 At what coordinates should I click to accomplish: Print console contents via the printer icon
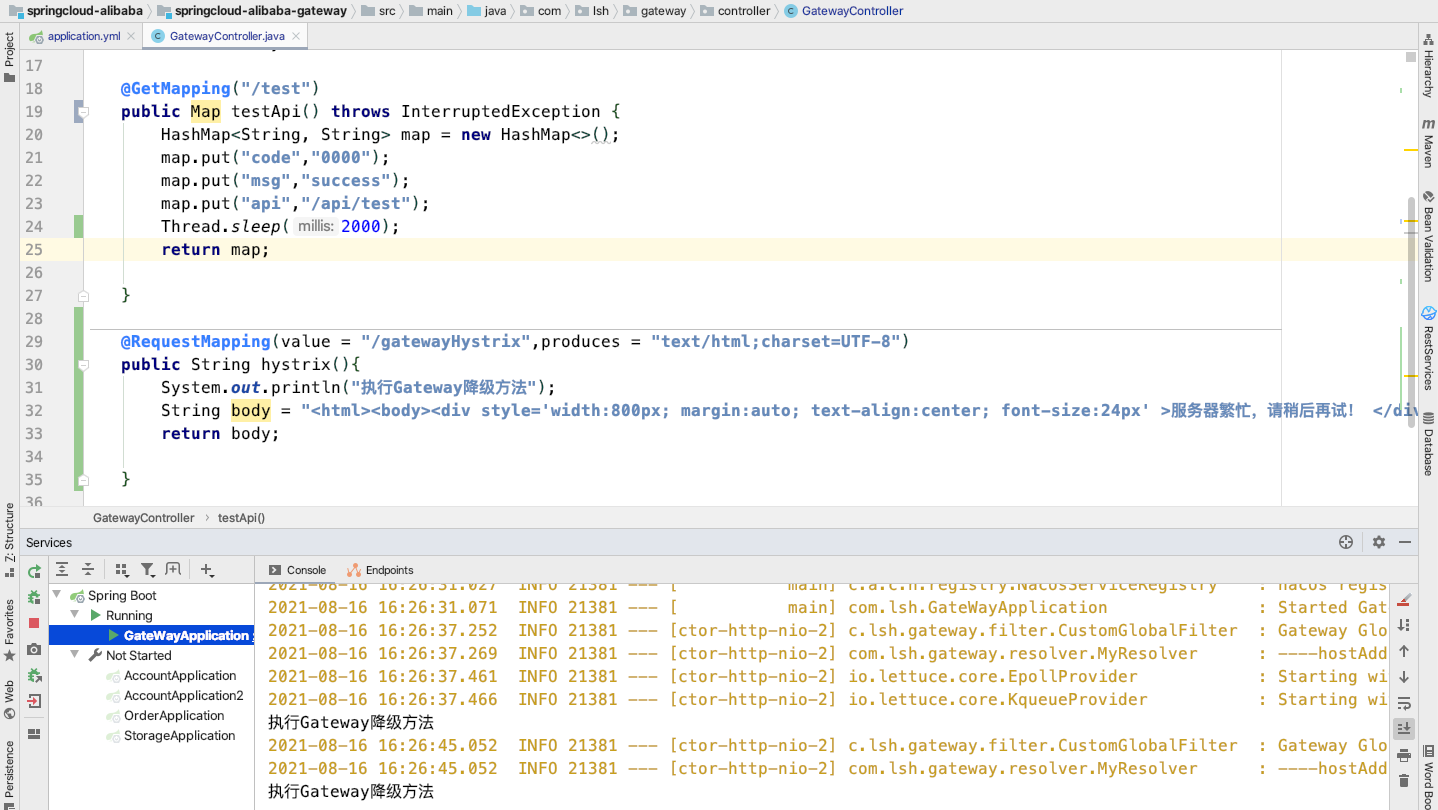click(1403, 753)
